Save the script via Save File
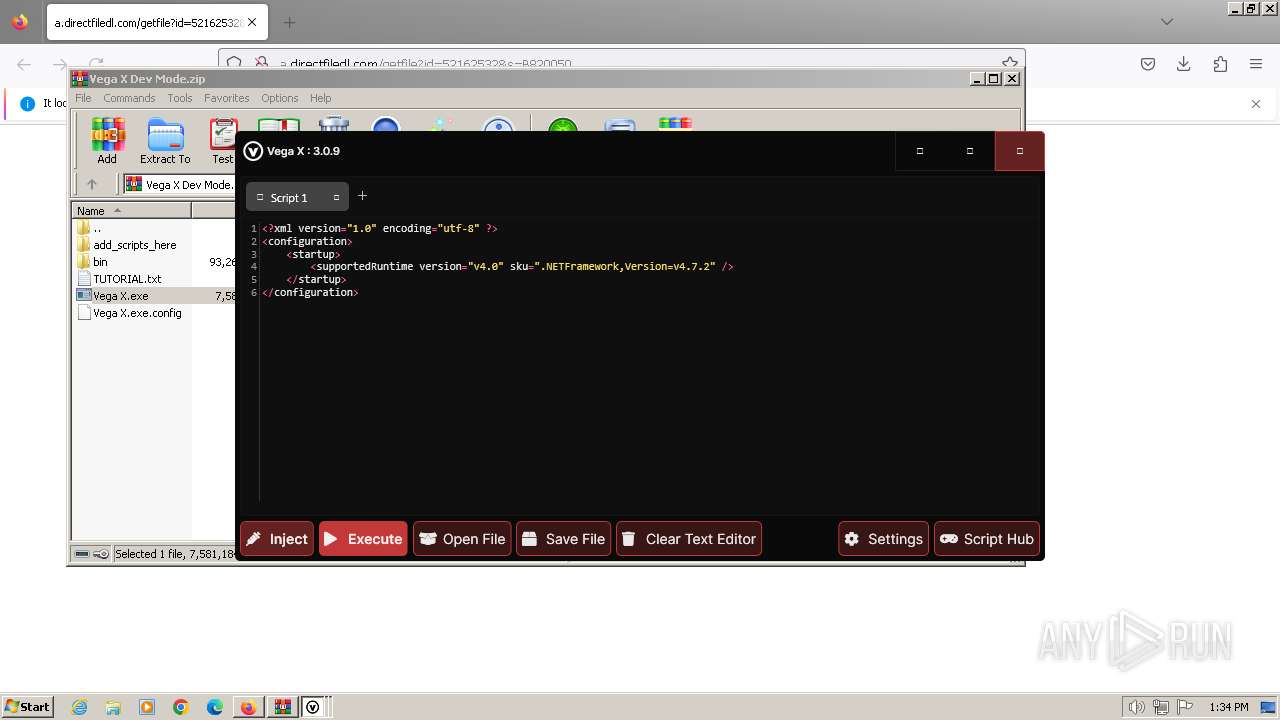 563,539
